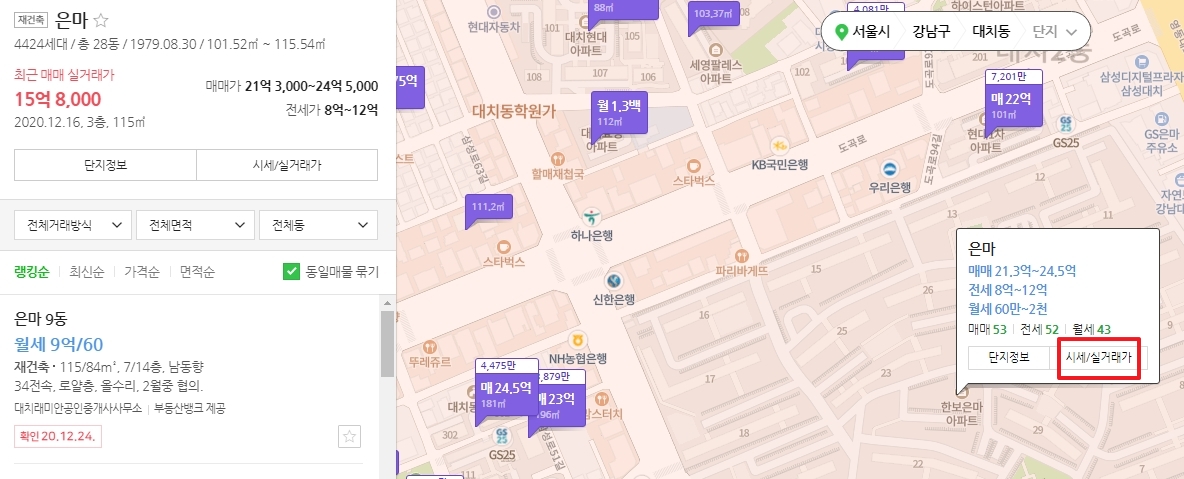Click 전세 52 count in popup

[x=1039, y=329]
